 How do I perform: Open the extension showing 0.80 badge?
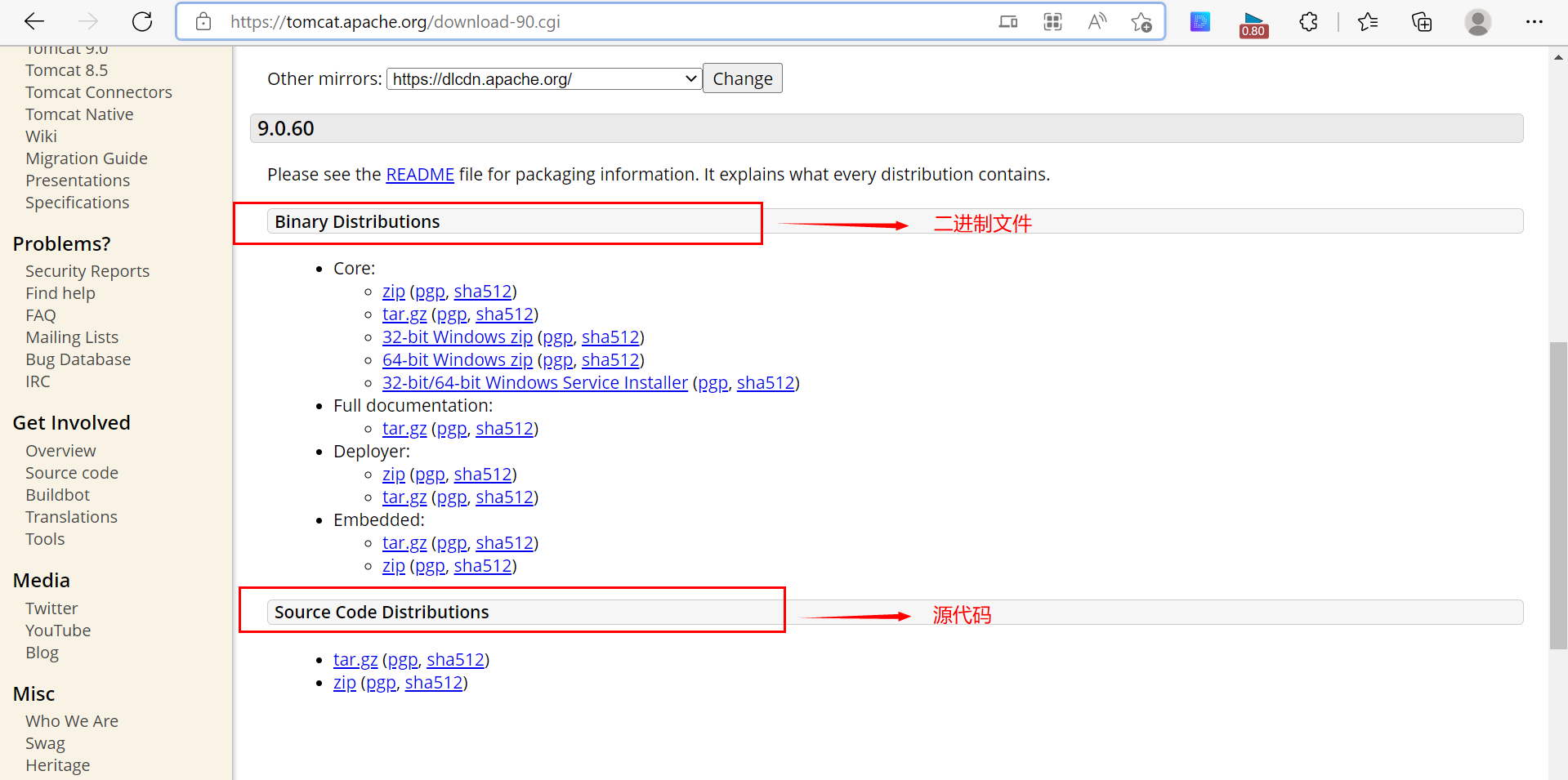click(x=1253, y=25)
